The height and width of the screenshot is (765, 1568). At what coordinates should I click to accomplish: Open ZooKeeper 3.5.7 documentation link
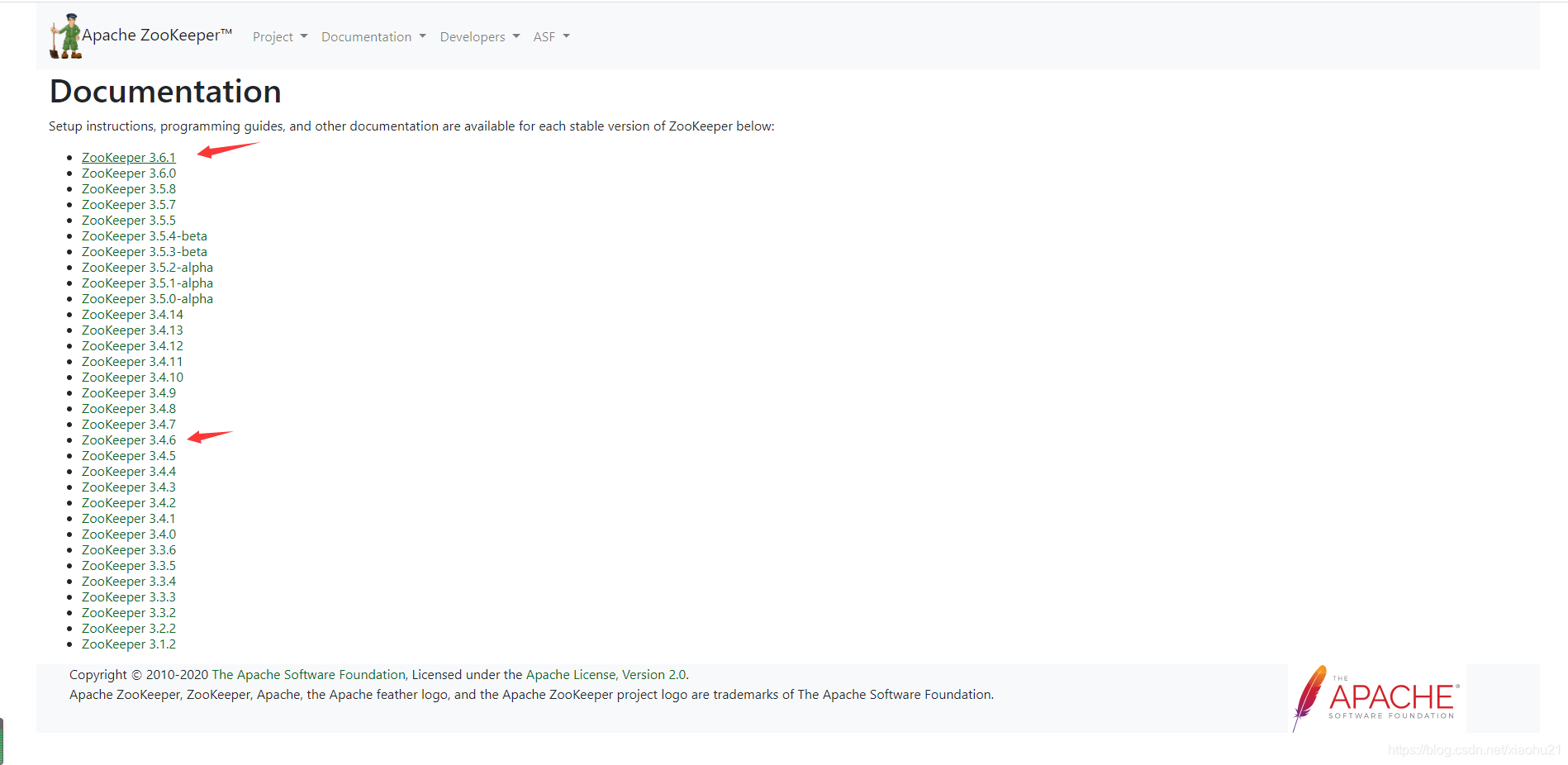click(129, 205)
